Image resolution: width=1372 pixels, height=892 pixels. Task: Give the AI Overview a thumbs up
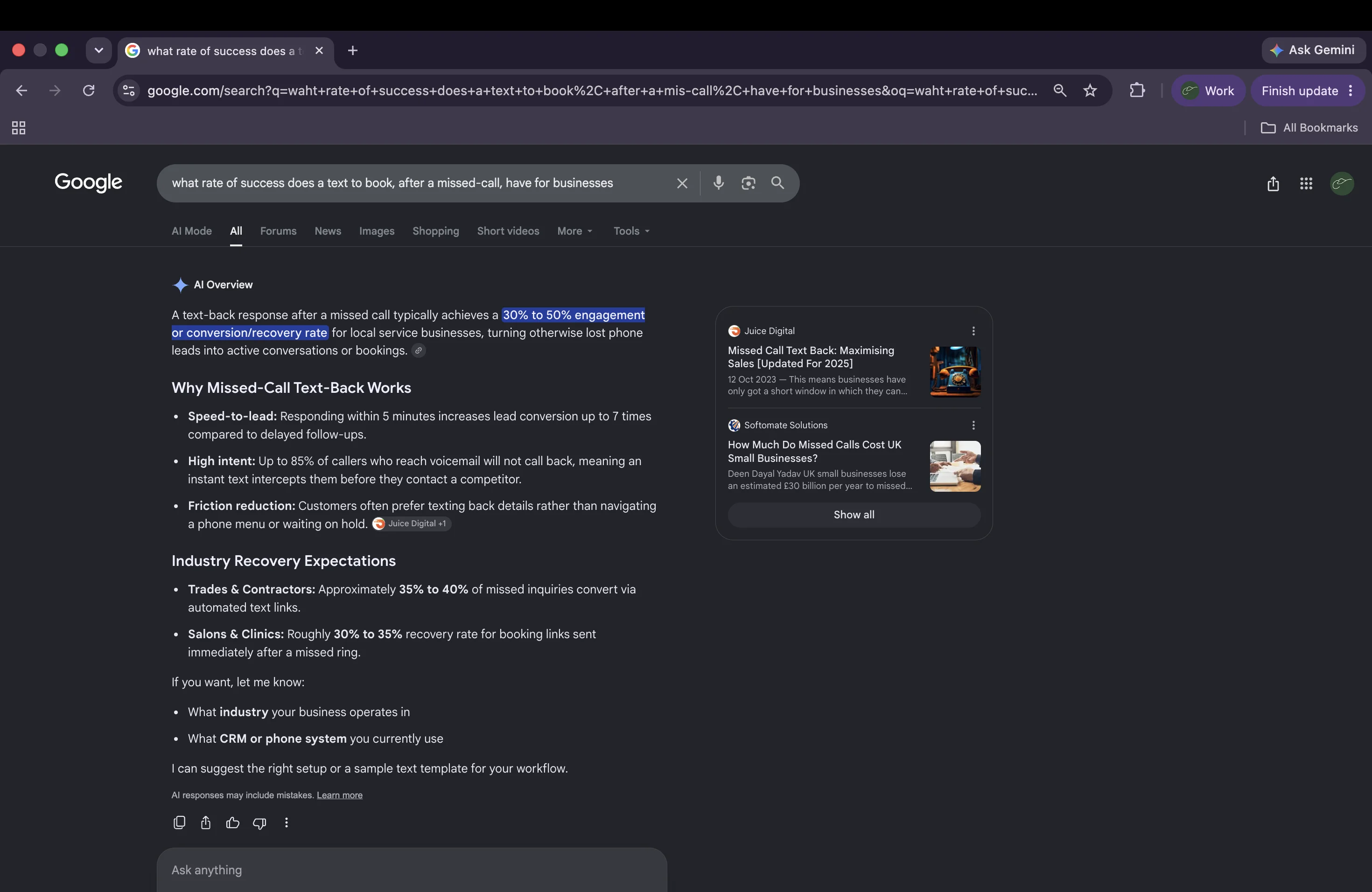(x=232, y=822)
